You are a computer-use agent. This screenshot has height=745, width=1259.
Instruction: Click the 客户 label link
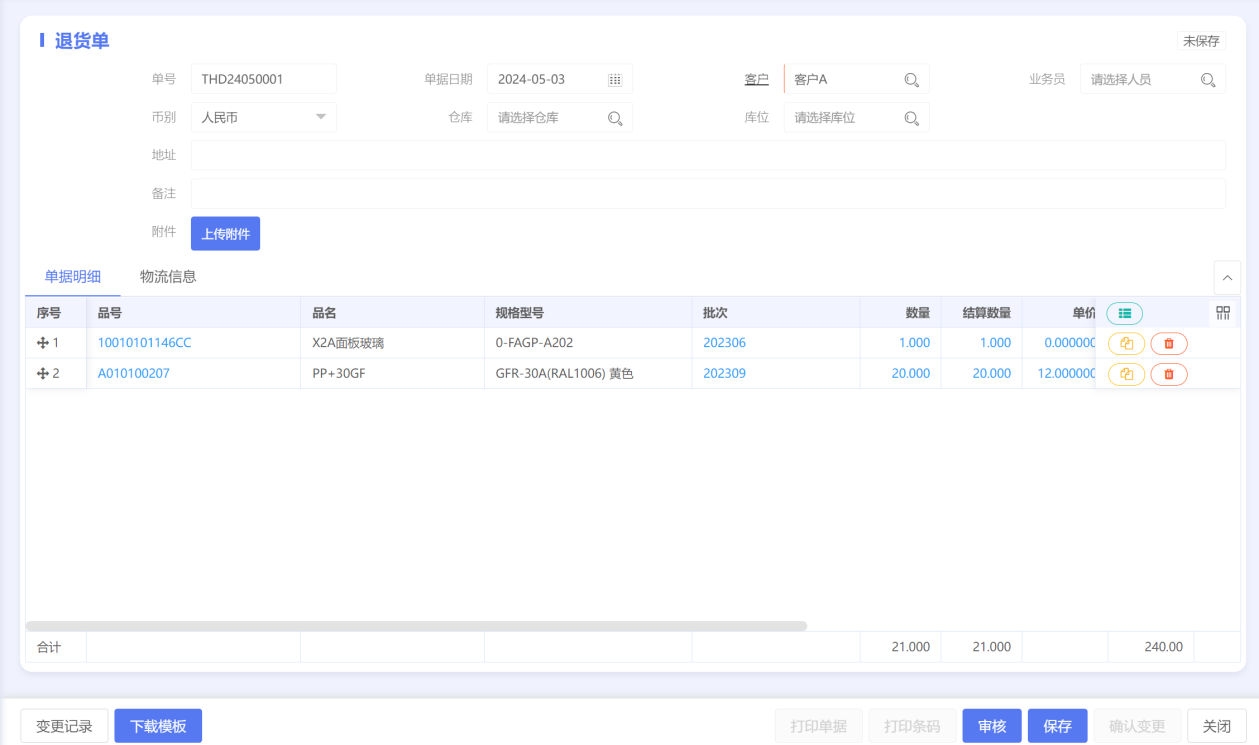pyautogui.click(x=757, y=80)
